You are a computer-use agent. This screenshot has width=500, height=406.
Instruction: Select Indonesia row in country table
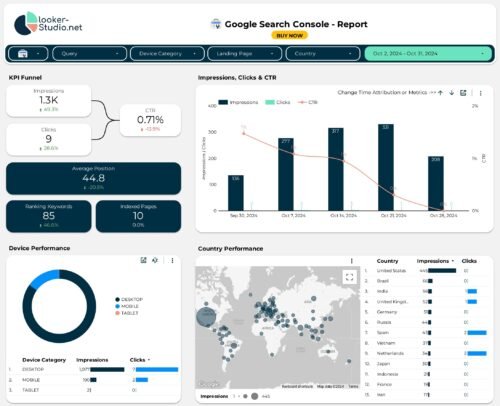click(426, 374)
